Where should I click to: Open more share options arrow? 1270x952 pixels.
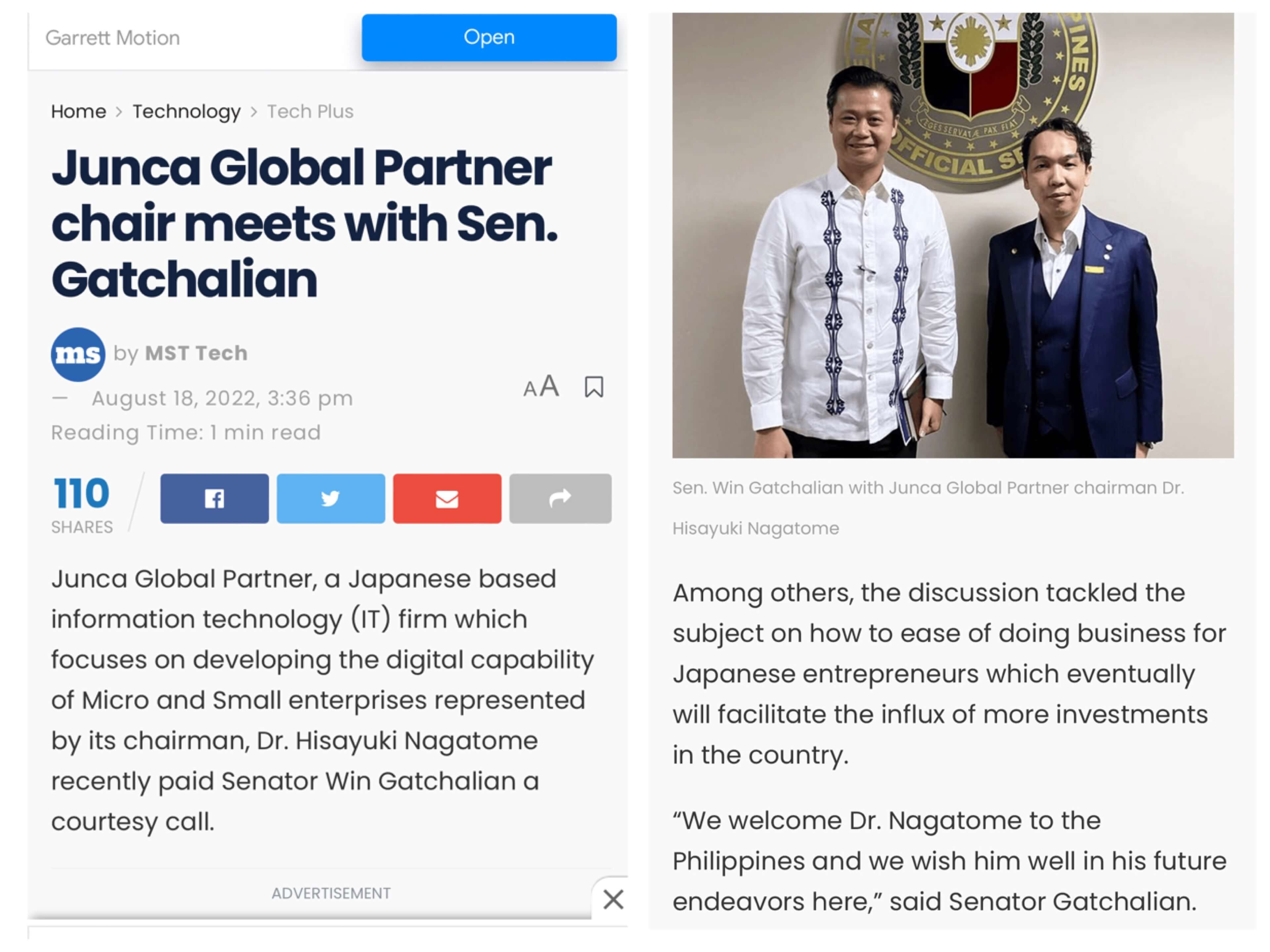pyautogui.click(x=560, y=498)
